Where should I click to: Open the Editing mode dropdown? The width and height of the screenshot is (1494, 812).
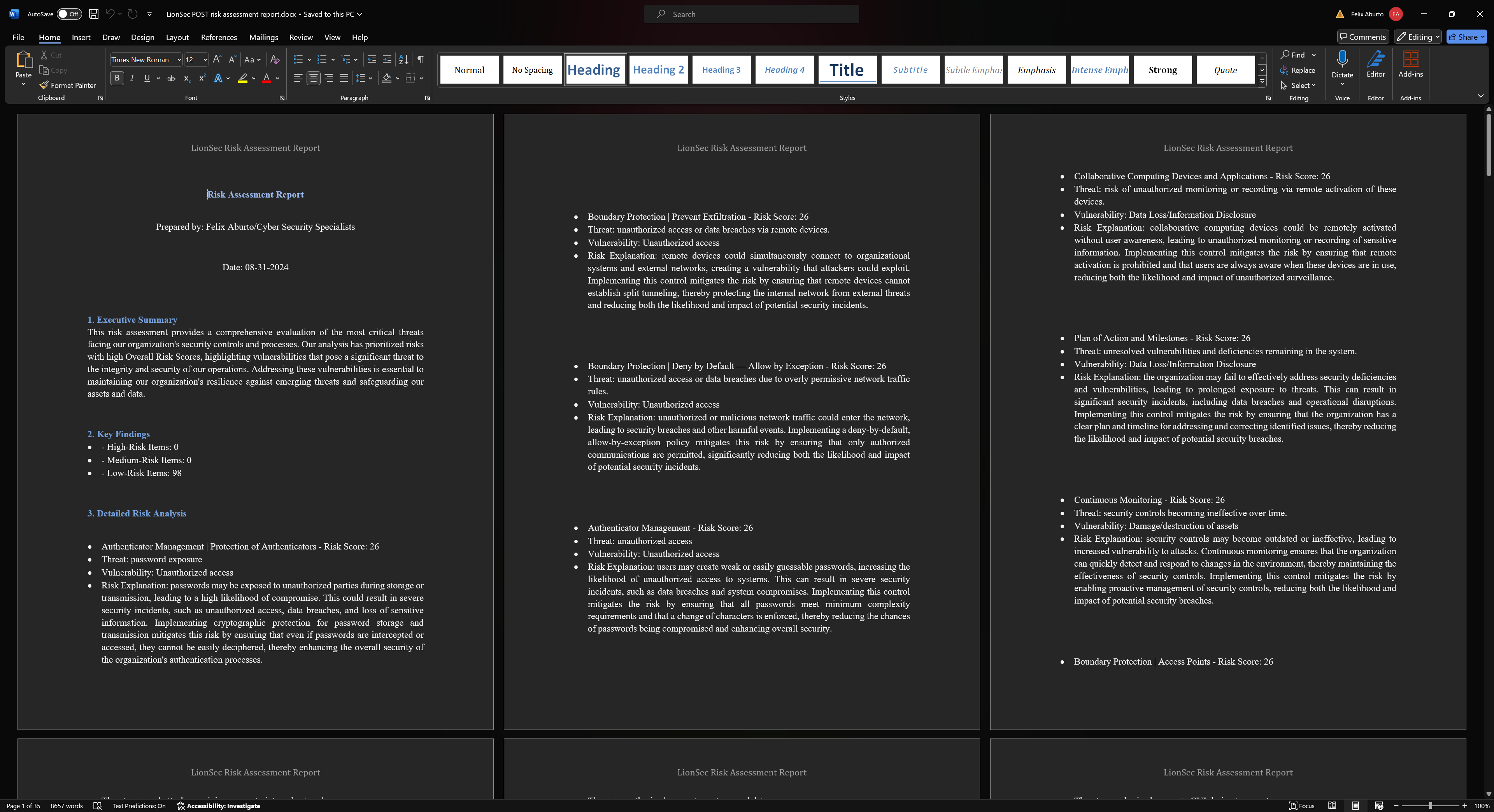pyautogui.click(x=1417, y=37)
